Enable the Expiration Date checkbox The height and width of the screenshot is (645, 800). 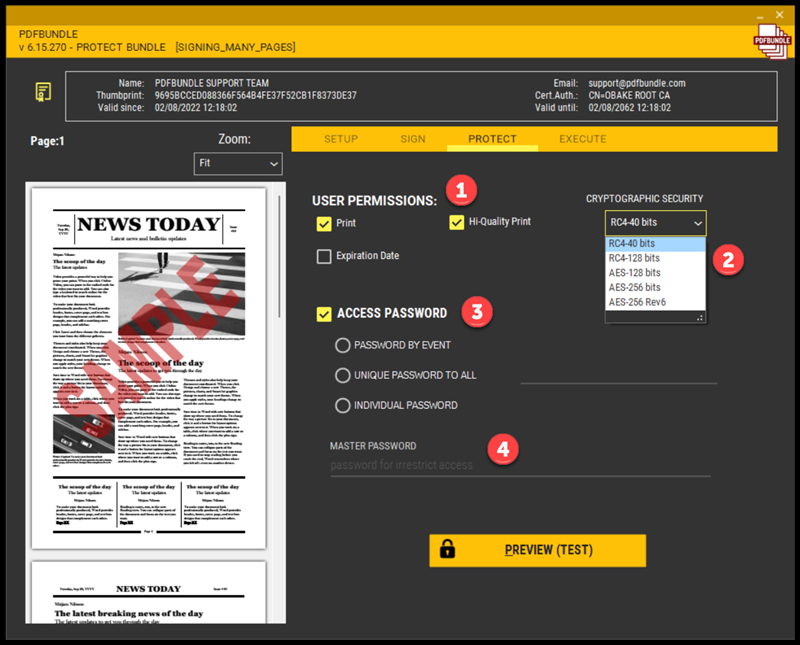click(324, 256)
